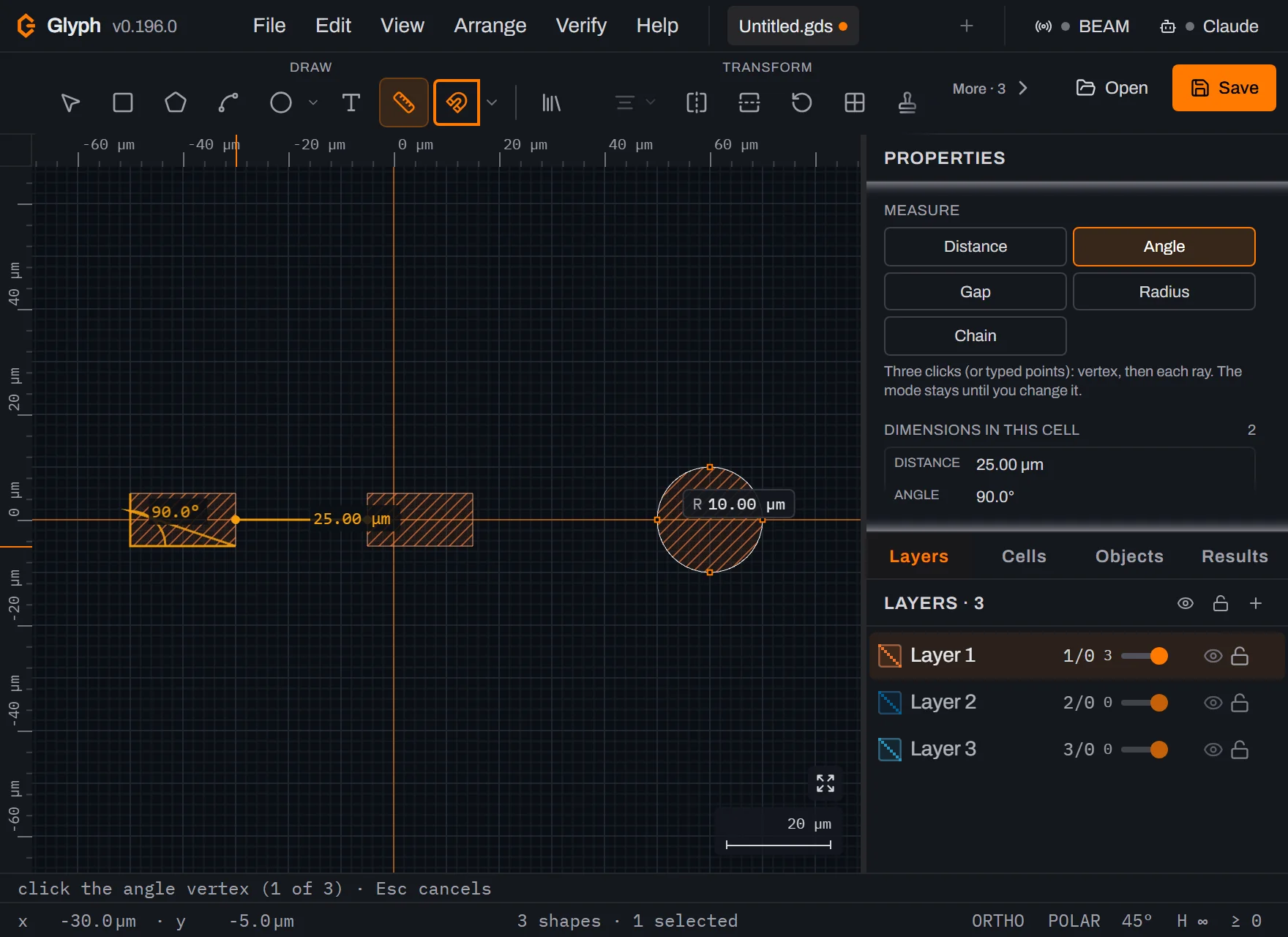Open the File menu
This screenshot has height=937, width=1288.
pos(269,26)
